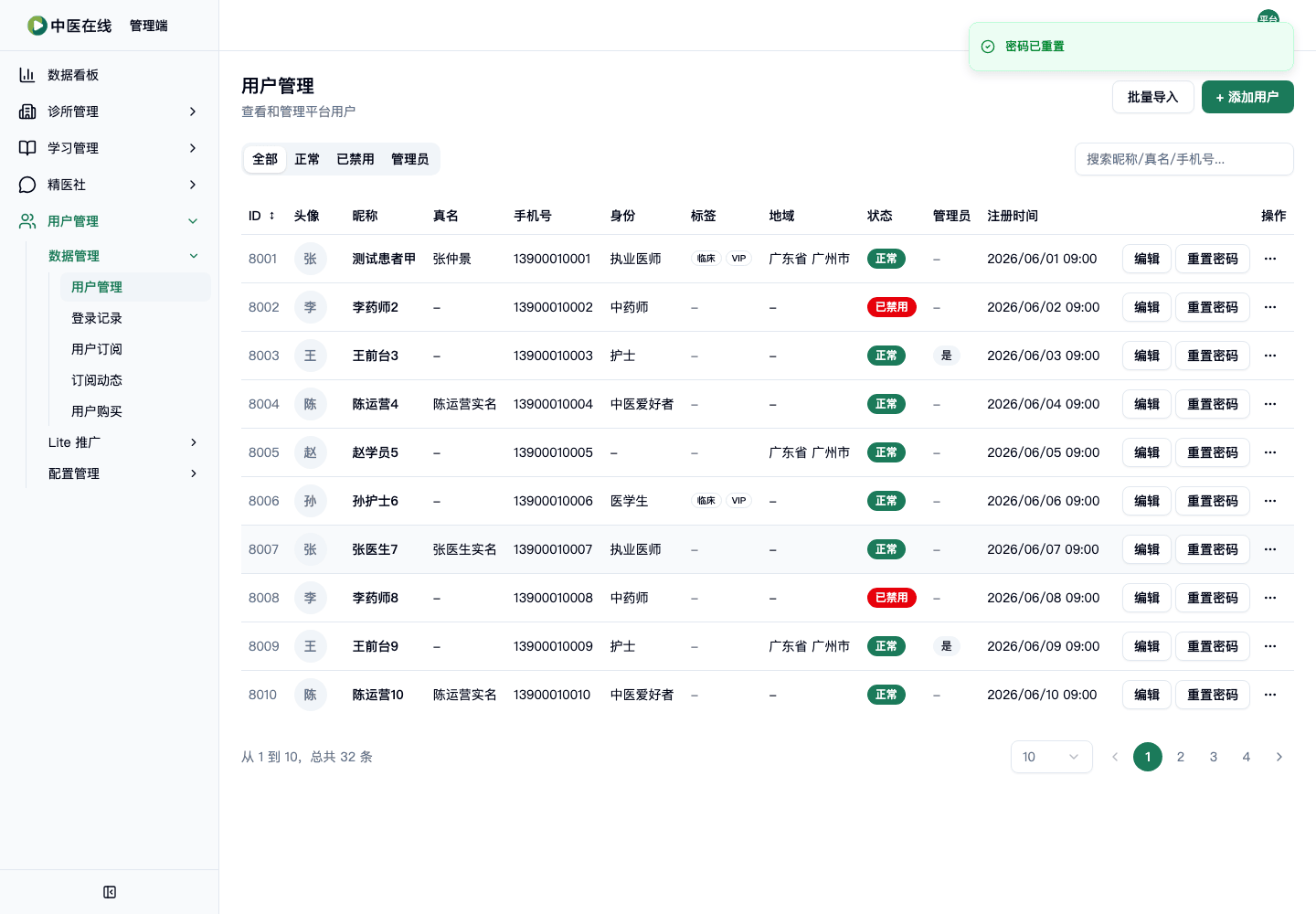Viewport: 1316px width, 914px height.
Task: Select the 管理员 filter tab
Action: (x=410, y=159)
